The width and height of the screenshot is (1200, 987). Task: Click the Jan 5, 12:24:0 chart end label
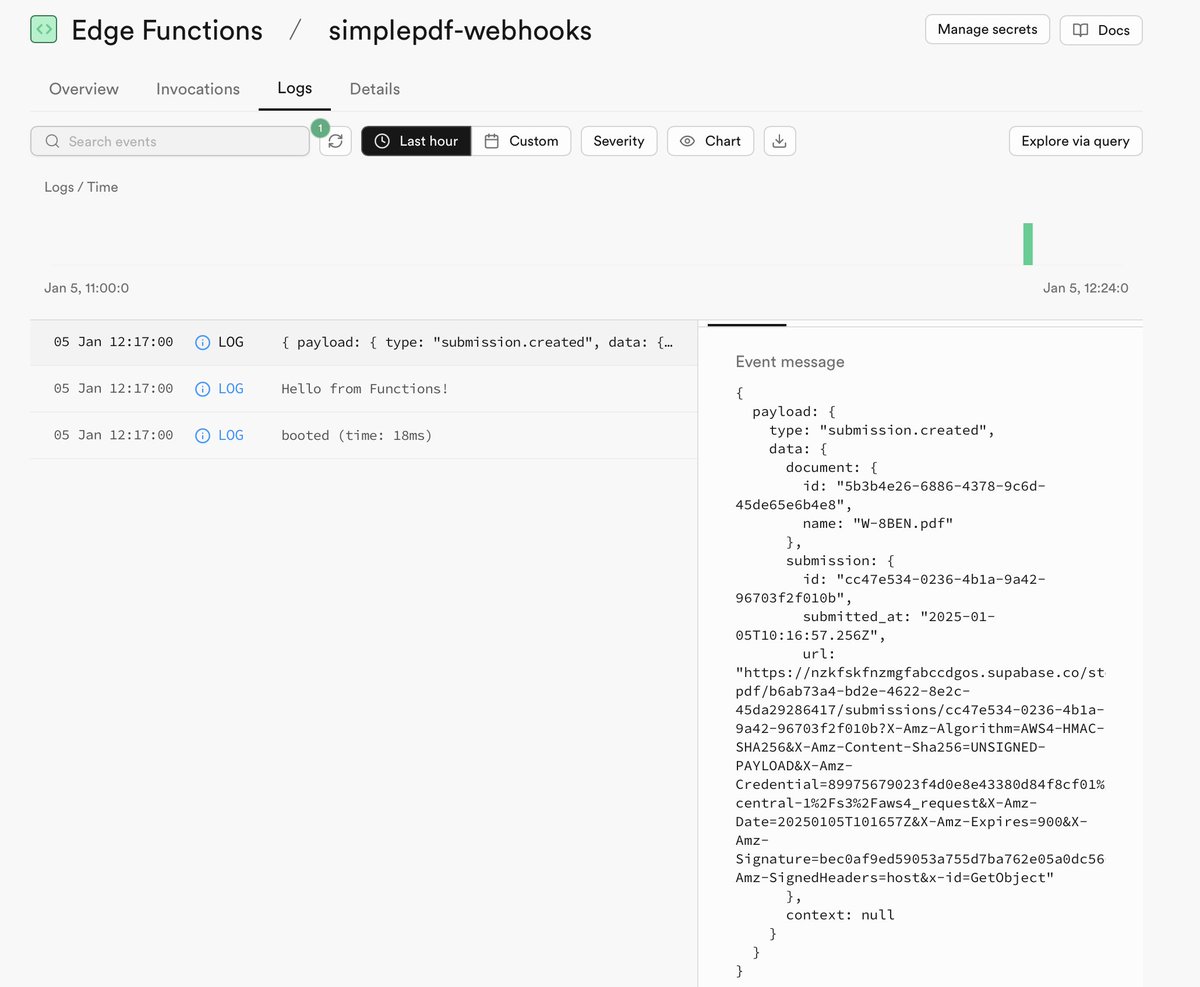point(1085,288)
